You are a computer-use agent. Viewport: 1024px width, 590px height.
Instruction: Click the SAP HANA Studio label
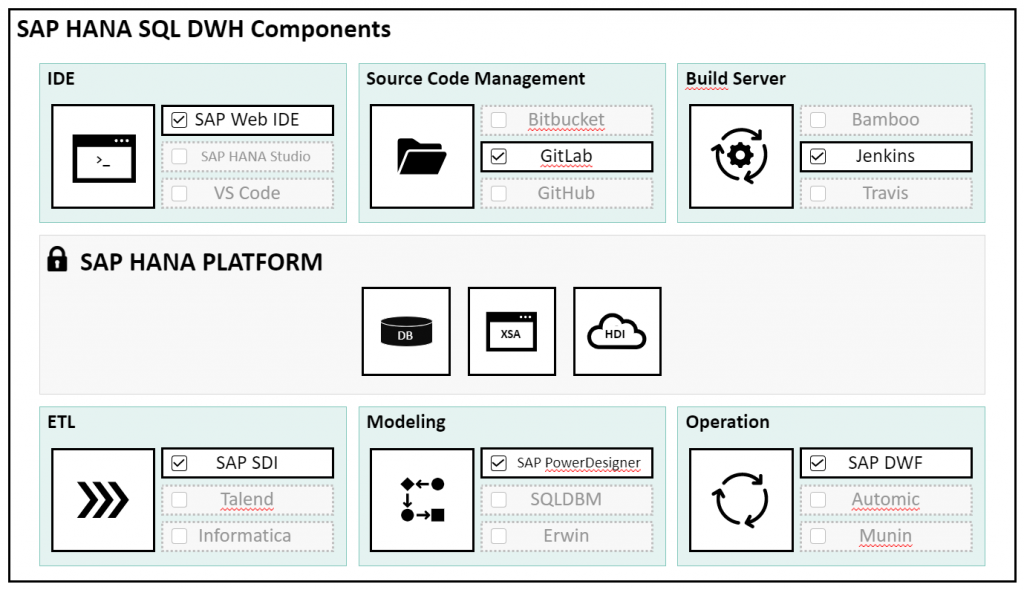(x=255, y=157)
